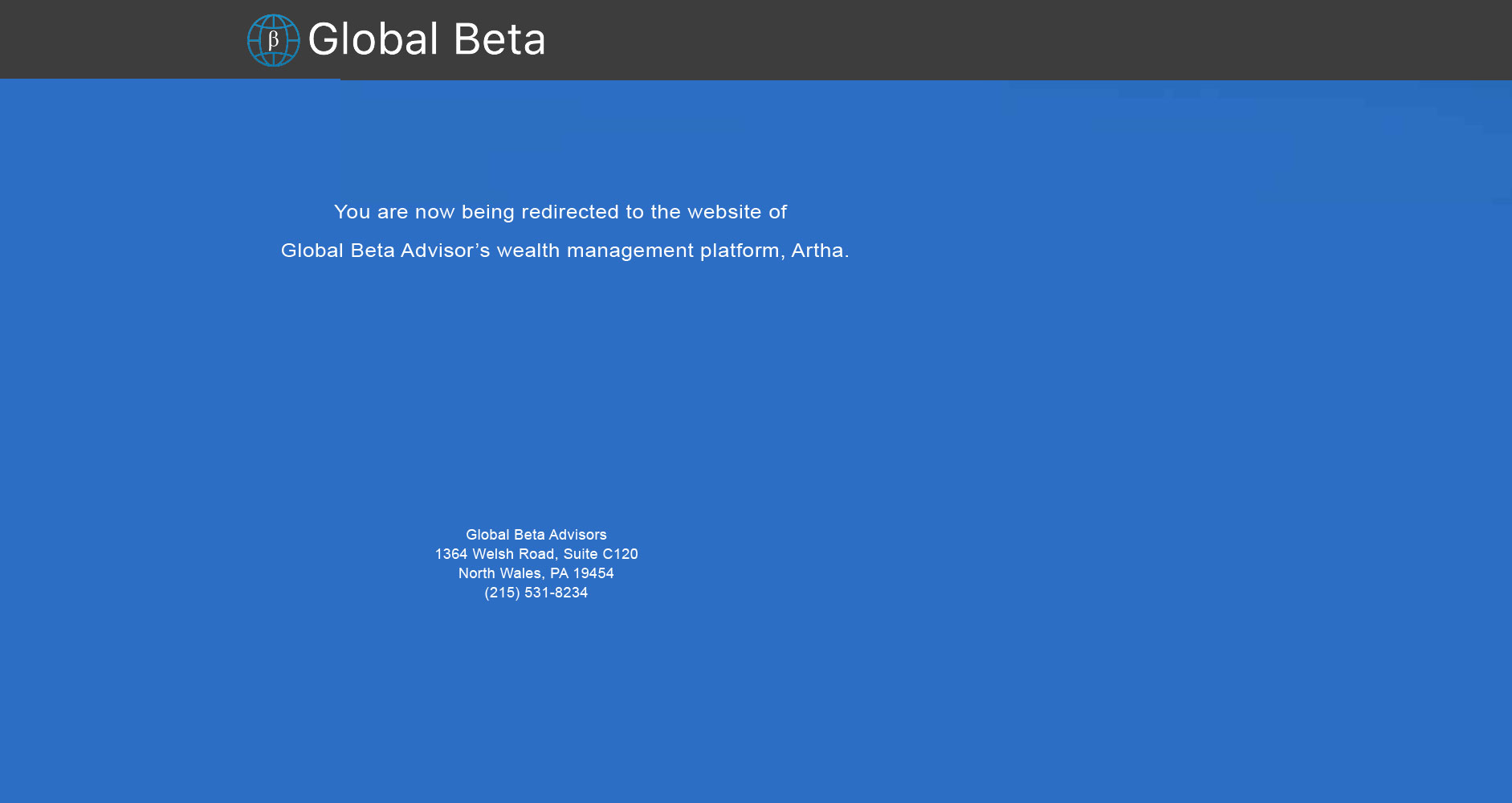Screen dimensions: 1512x803
Task: Click "531-8234" in the phone number
Action: point(556,593)
